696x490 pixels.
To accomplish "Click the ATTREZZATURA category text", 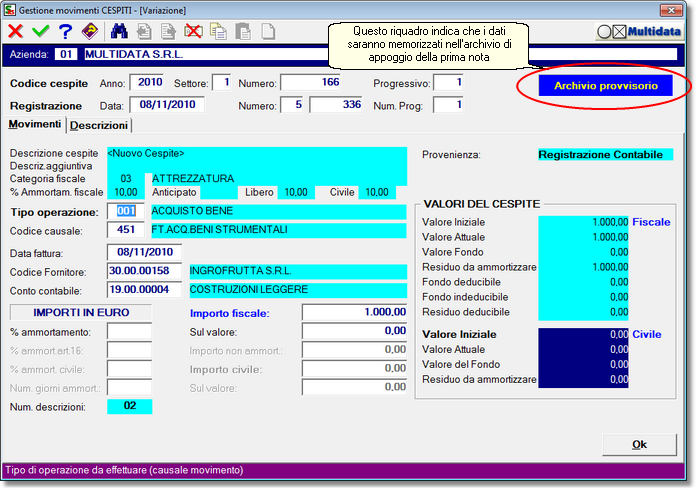I will [193, 178].
